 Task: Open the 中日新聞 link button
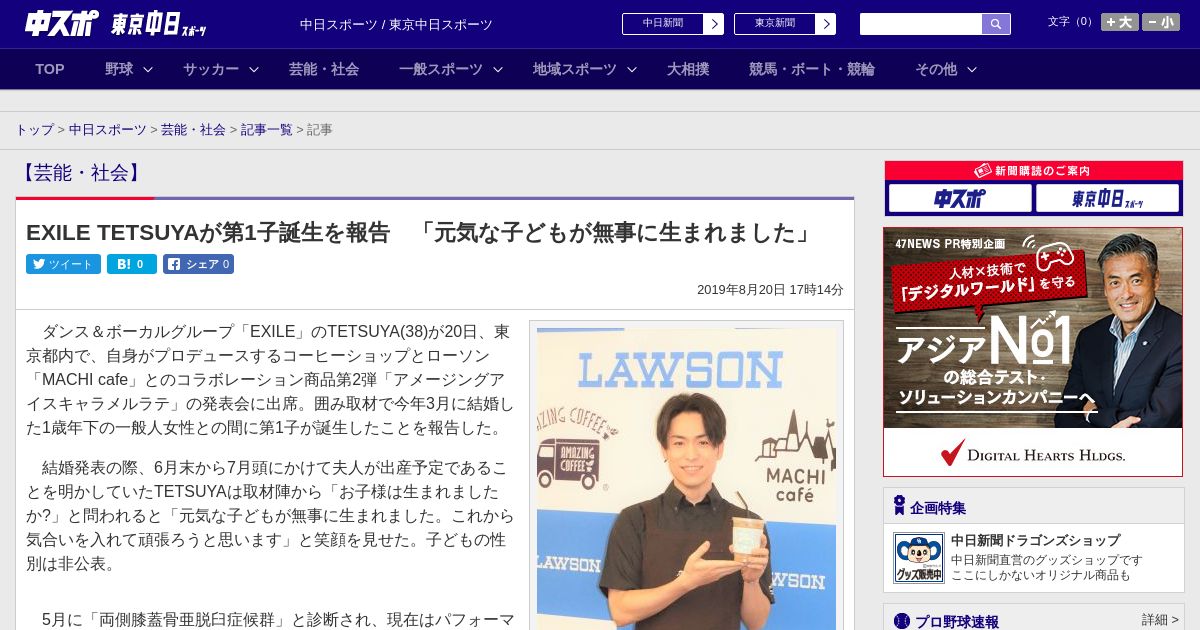[673, 24]
